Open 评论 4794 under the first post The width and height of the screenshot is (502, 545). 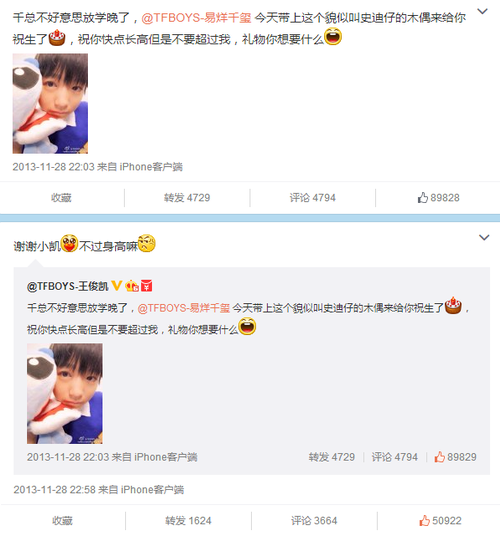coord(313,198)
